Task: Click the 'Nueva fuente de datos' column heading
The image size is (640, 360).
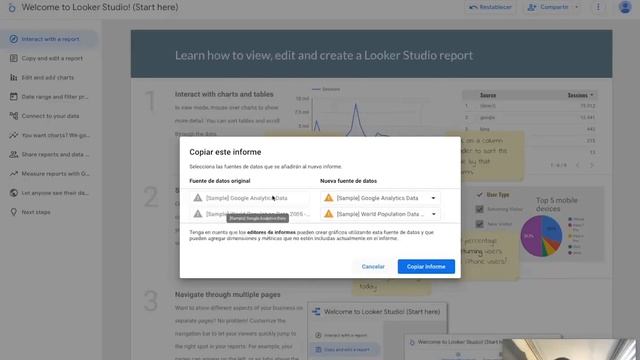Action: (x=349, y=181)
